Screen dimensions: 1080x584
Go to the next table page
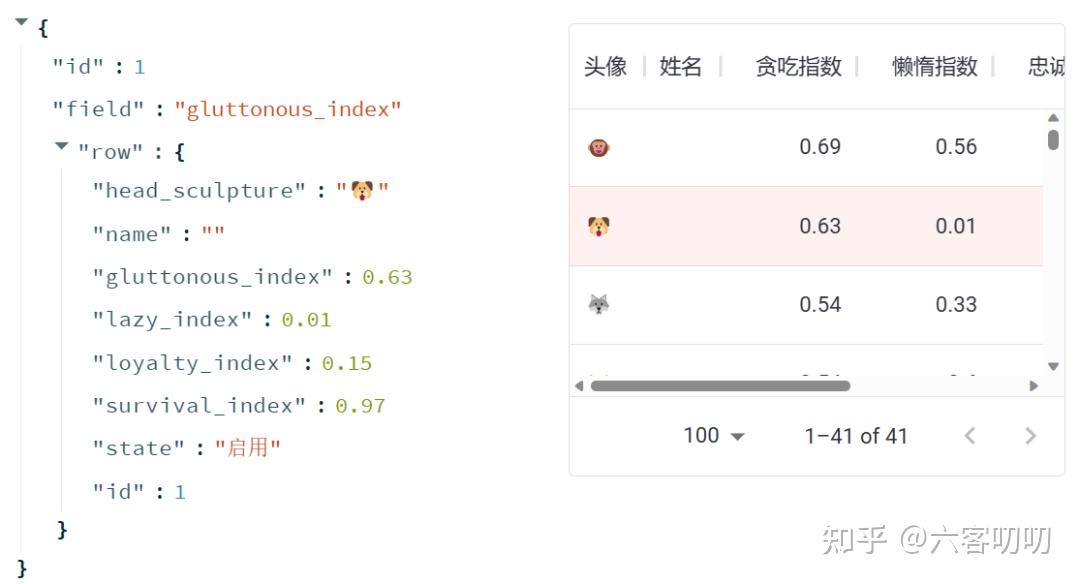point(1030,436)
